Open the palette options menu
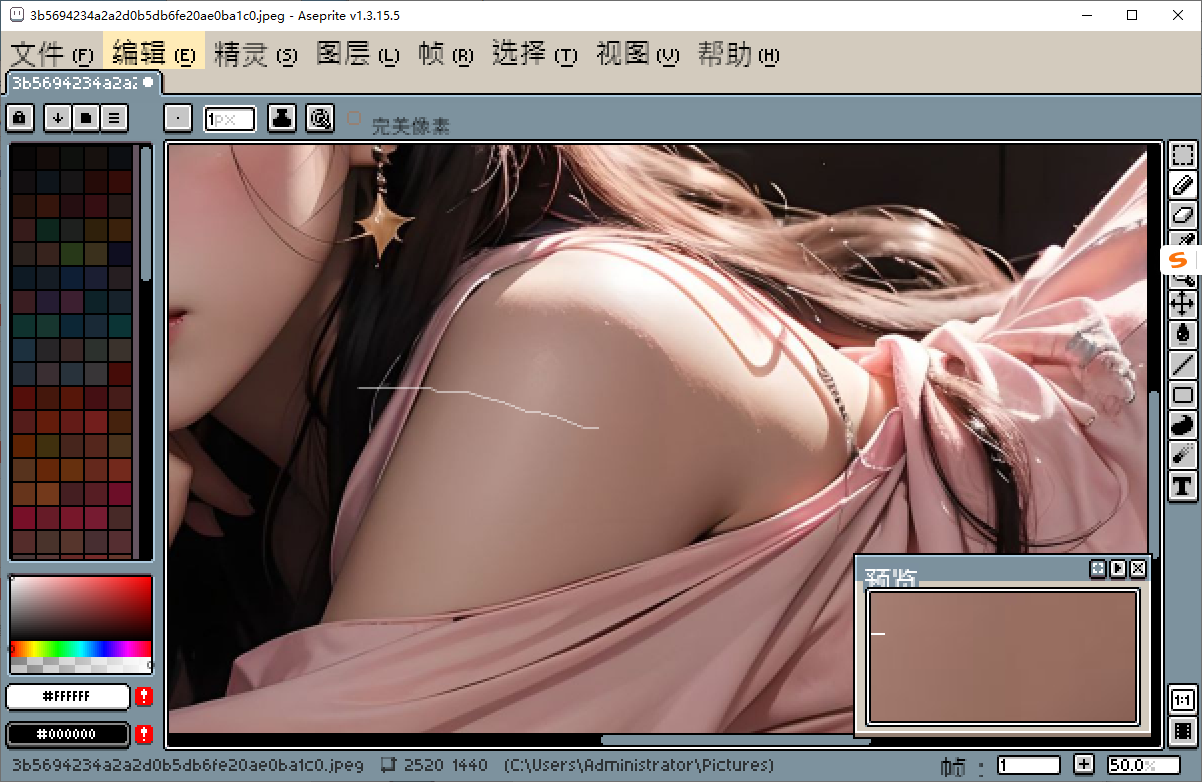Screen dimensions: 1202x782 113,118
